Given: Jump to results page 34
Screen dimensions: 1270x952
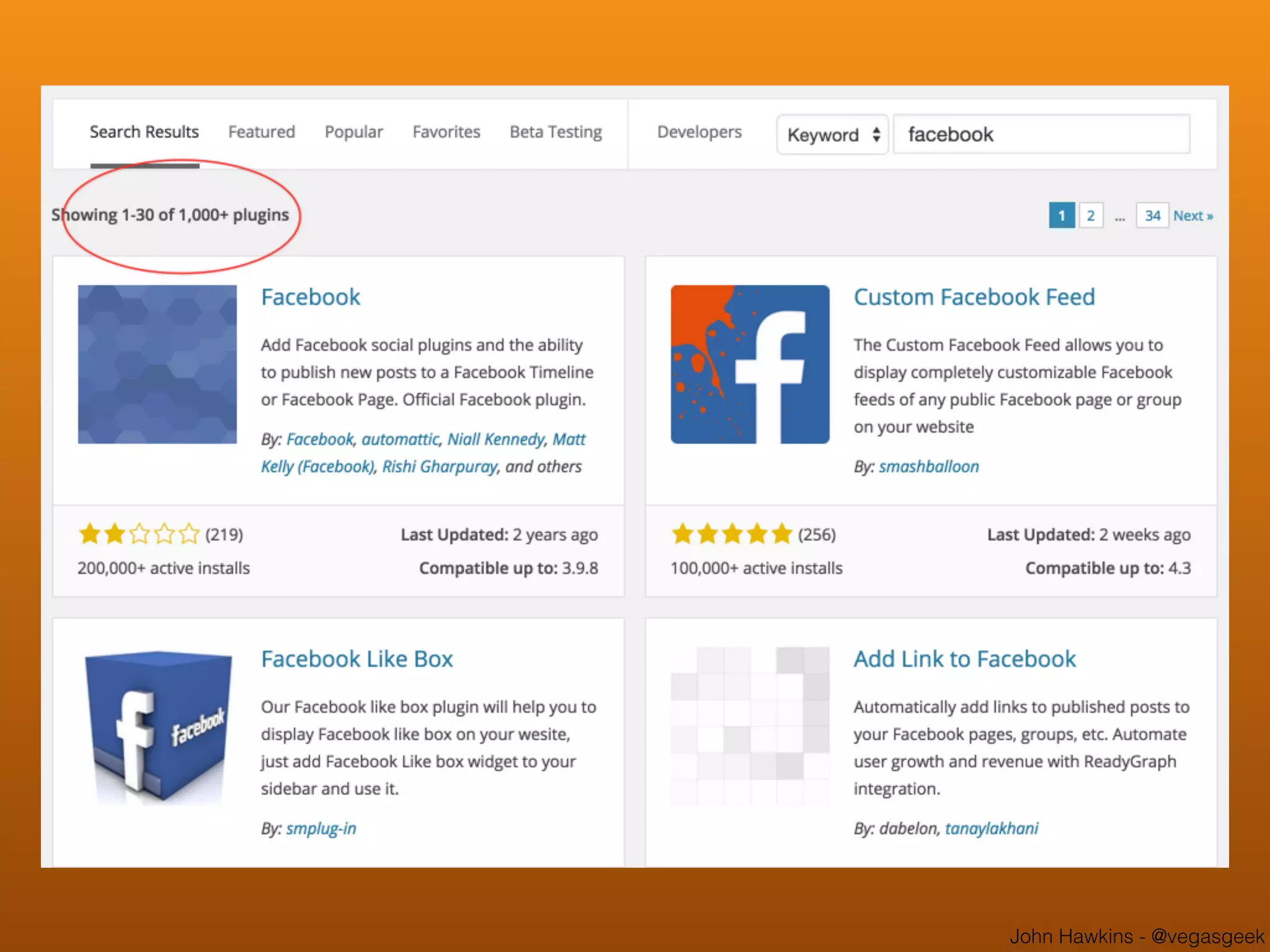Looking at the screenshot, I should pyautogui.click(x=1152, y=216).
